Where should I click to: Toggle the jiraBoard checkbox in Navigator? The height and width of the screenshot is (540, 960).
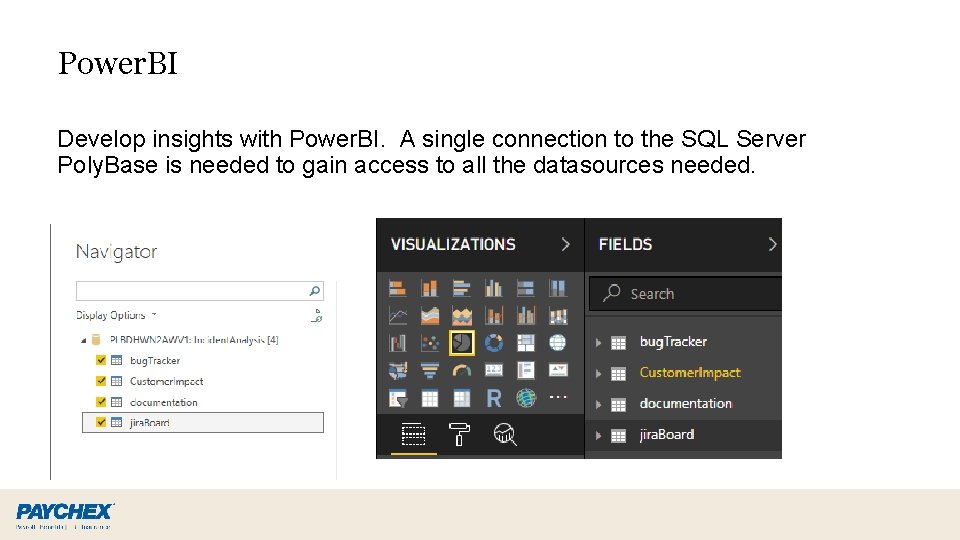[x=100, y=422]
